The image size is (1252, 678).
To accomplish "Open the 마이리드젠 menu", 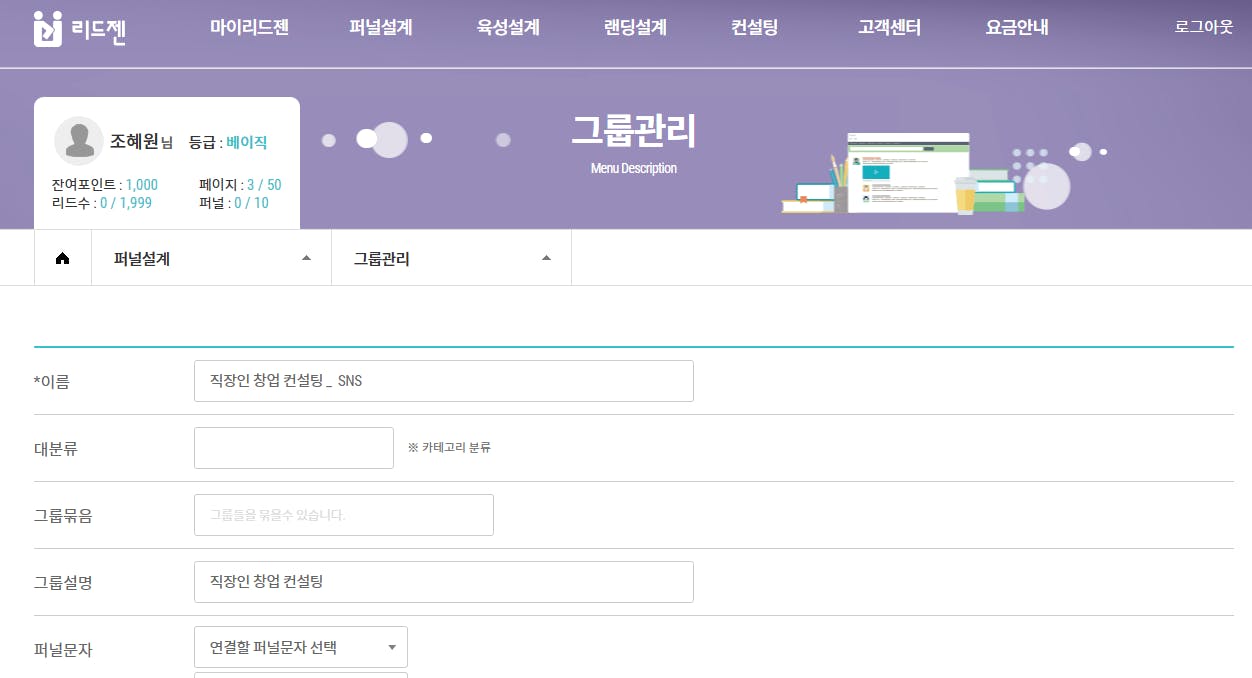I will [249, 28].
